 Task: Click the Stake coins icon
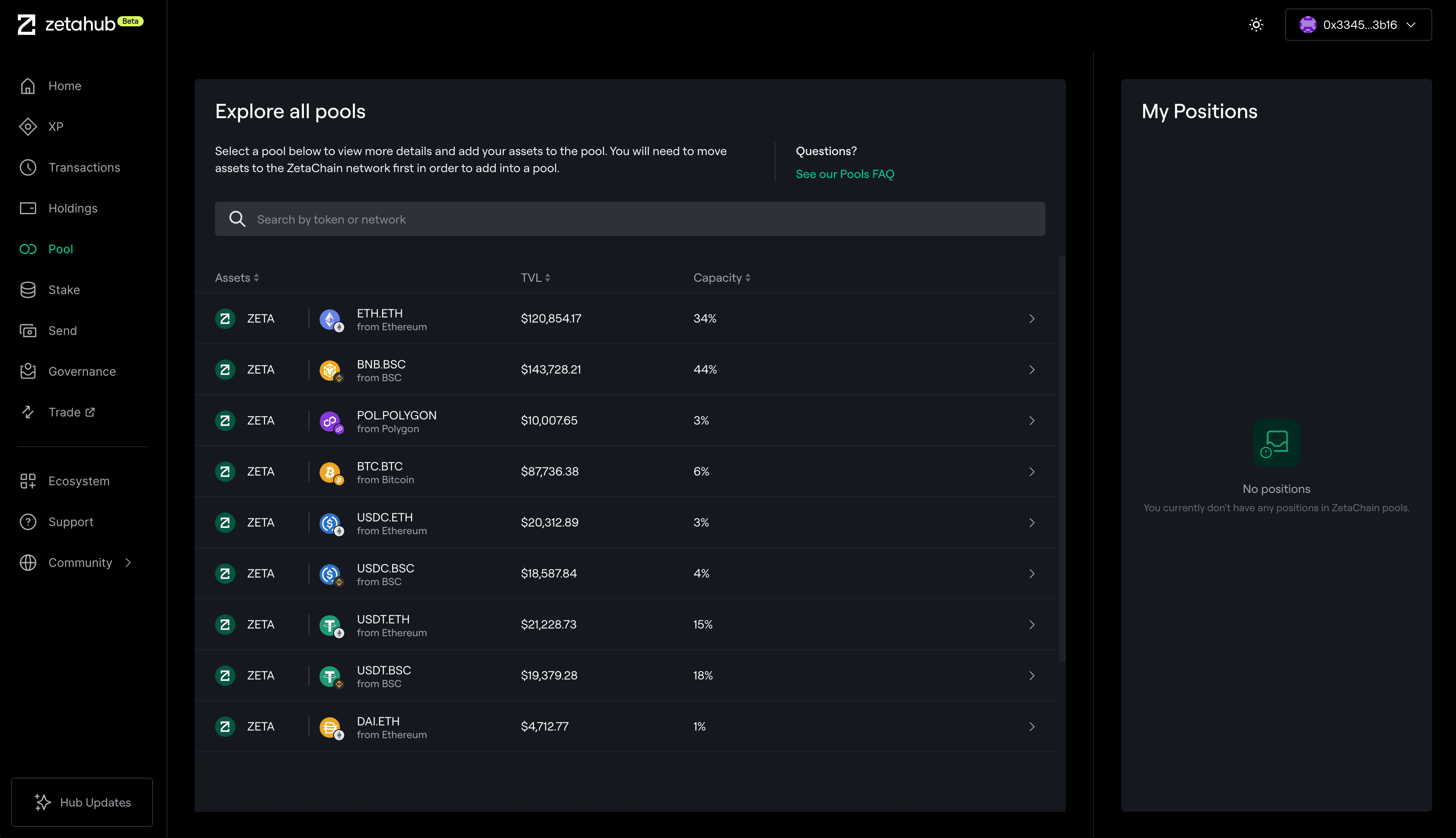28,290
